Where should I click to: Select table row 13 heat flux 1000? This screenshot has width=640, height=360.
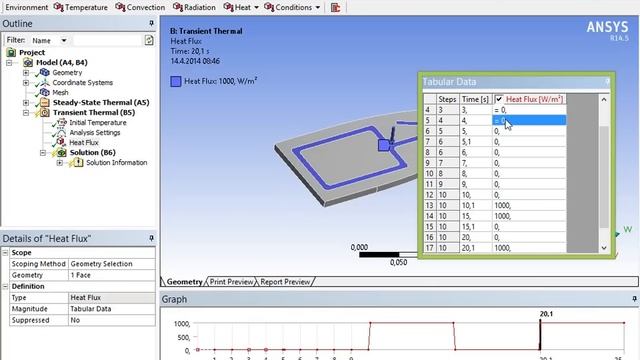tap(529, 205)
